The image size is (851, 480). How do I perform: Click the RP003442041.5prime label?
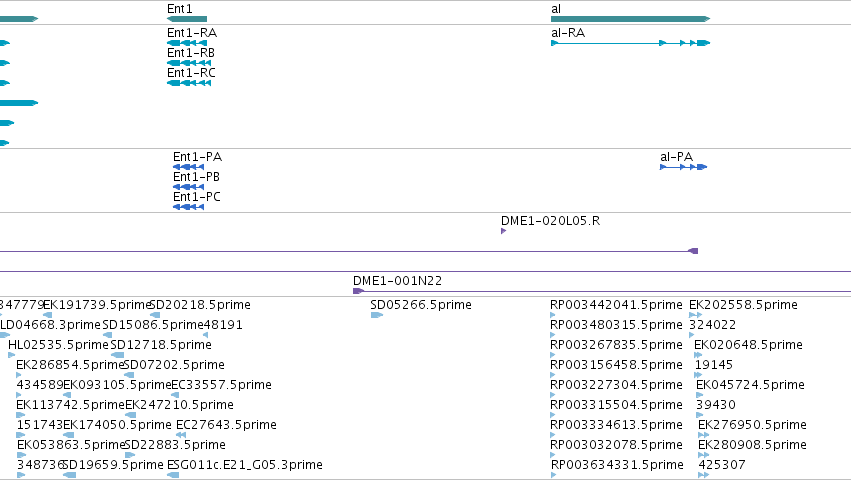point(616,305)
